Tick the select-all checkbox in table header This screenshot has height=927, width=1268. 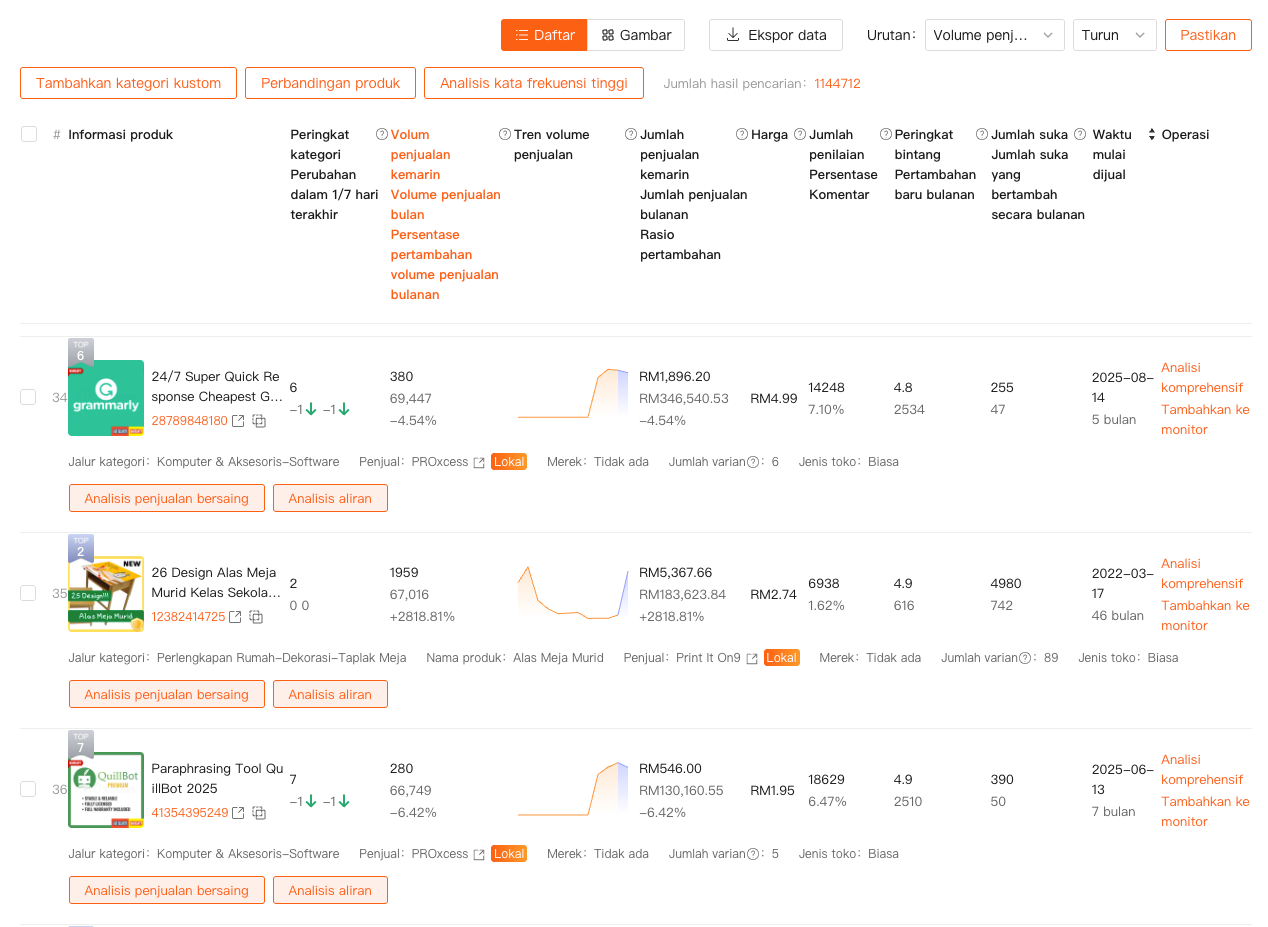[x=29, y=134]
